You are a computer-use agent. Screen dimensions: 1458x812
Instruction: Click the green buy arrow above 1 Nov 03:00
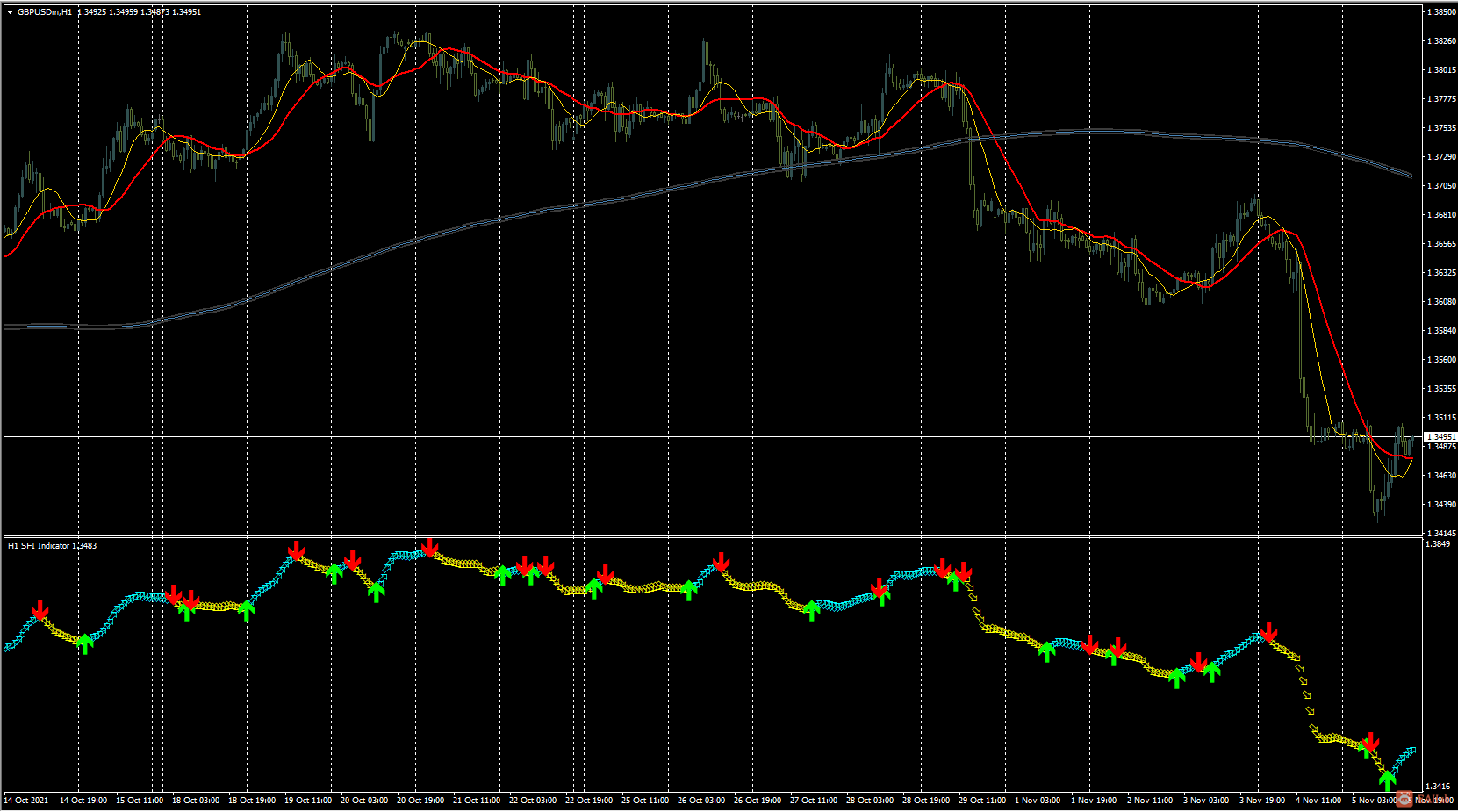pyautogui.click(x=1046, y=652)
